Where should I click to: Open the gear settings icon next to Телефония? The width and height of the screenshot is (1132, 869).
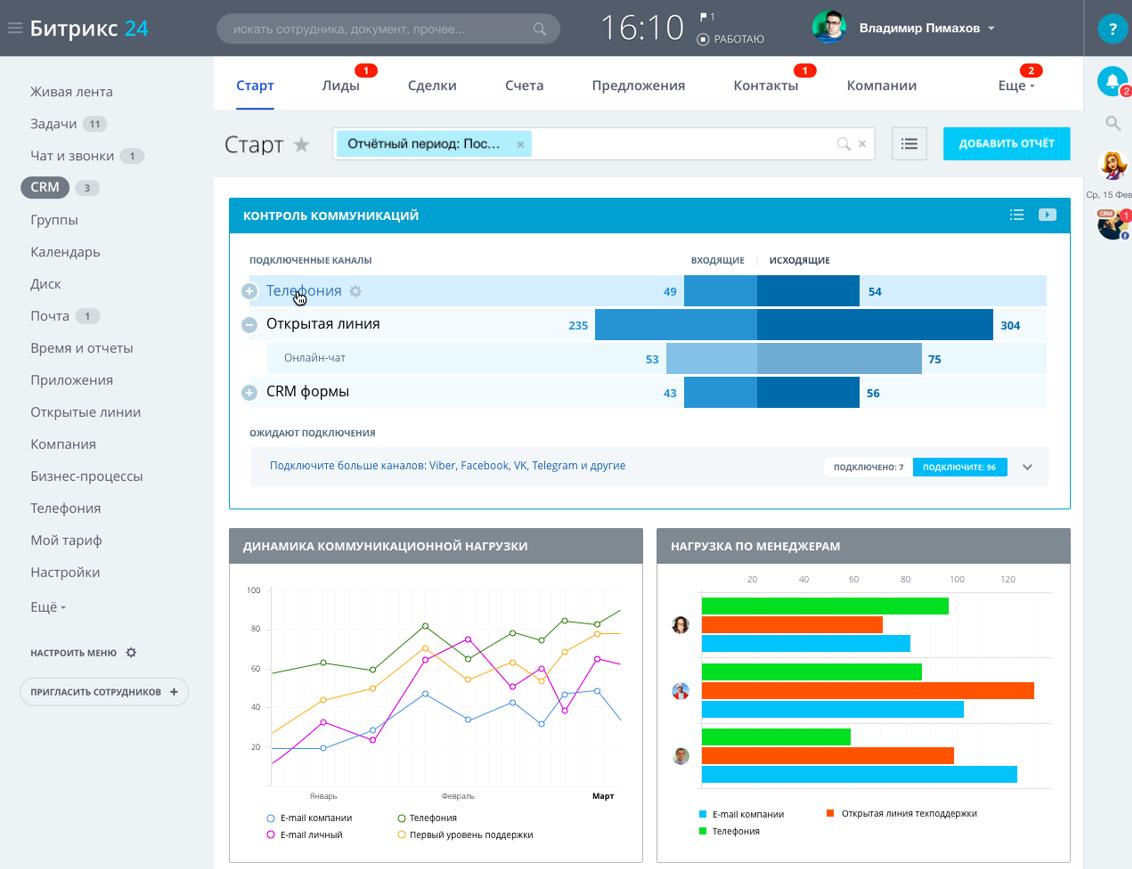click(355, 291)
